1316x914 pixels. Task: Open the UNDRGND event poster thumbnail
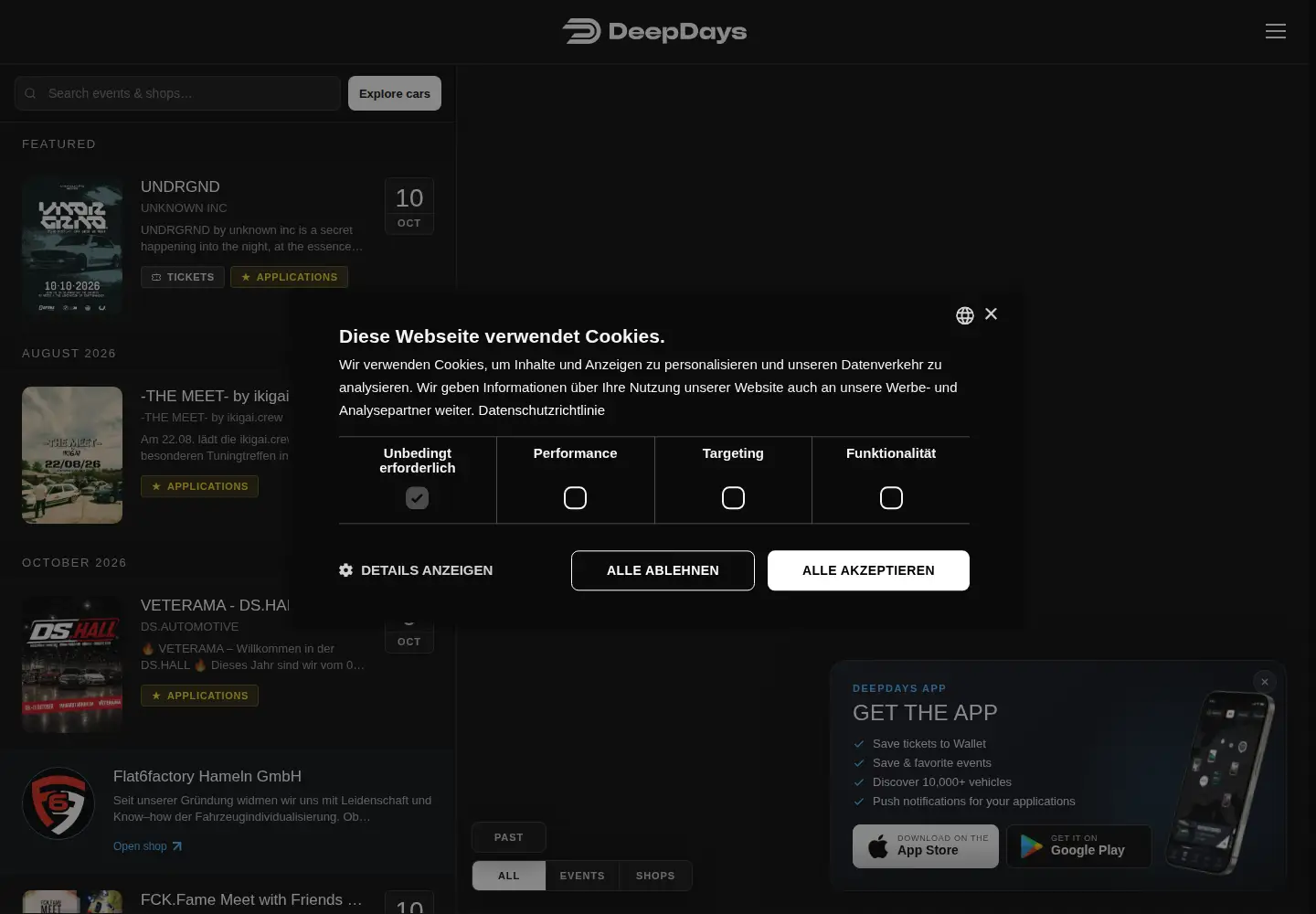[x=72, y=246]
